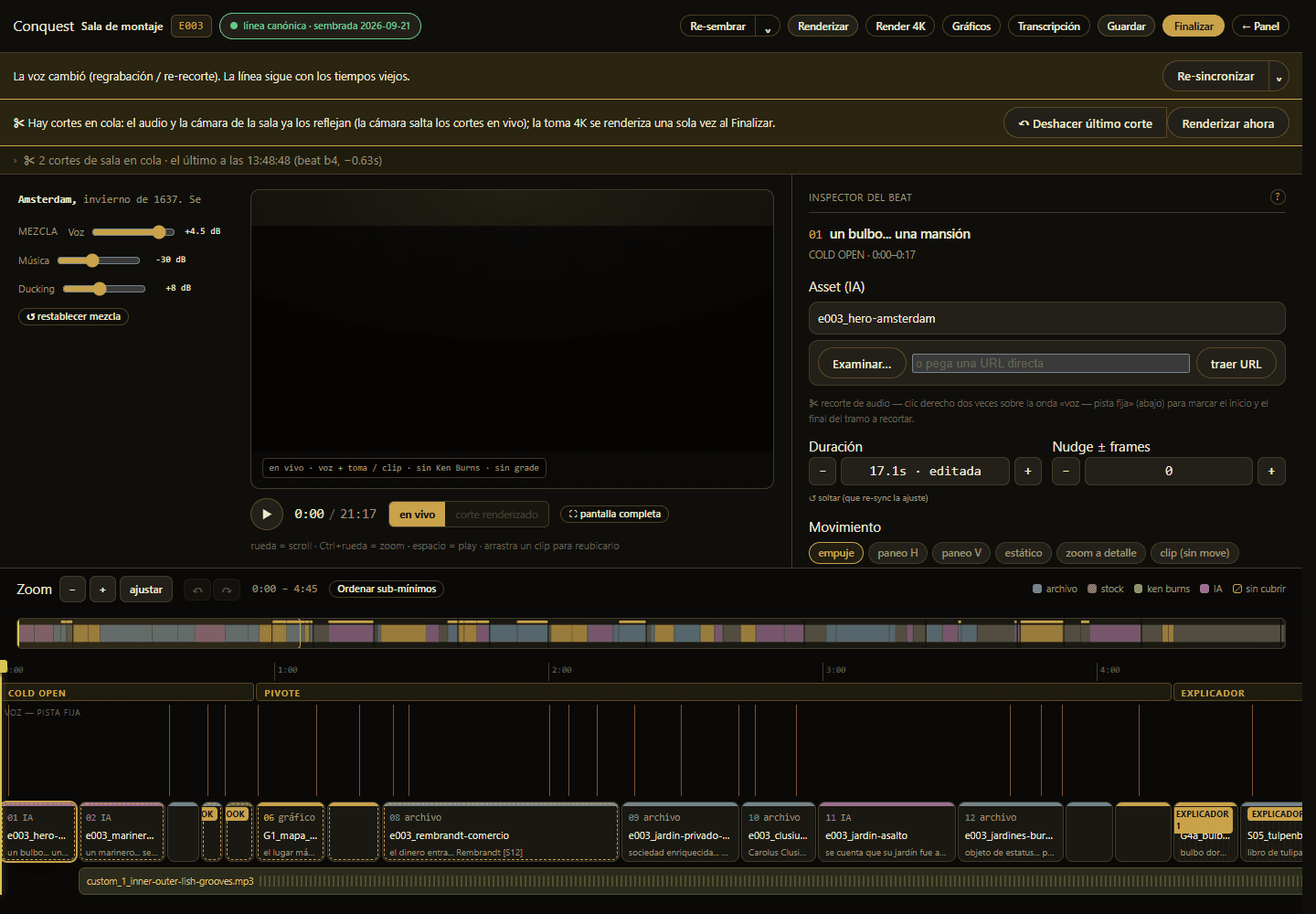1316x914 pixels.
Task: Zoom out the timeline with minus
Action: coord(73,590)
